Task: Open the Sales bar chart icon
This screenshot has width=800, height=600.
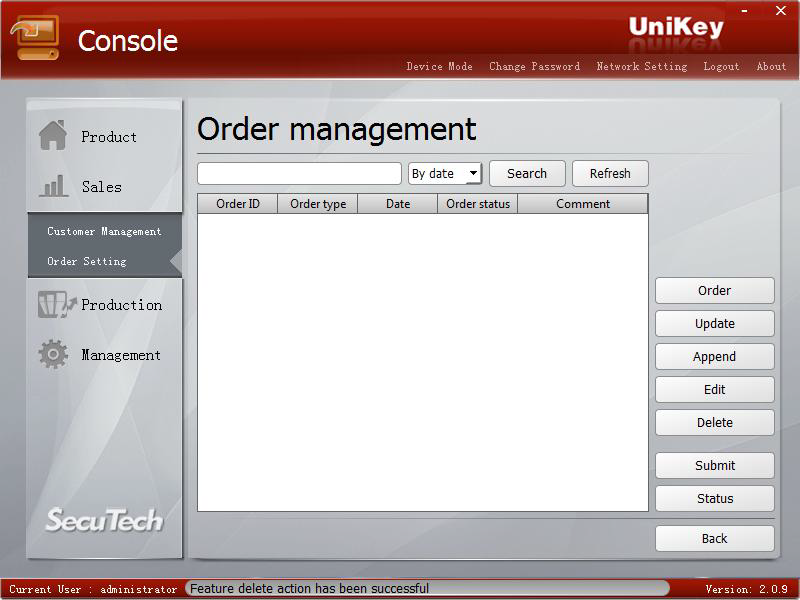Action: tap(53, 186)
